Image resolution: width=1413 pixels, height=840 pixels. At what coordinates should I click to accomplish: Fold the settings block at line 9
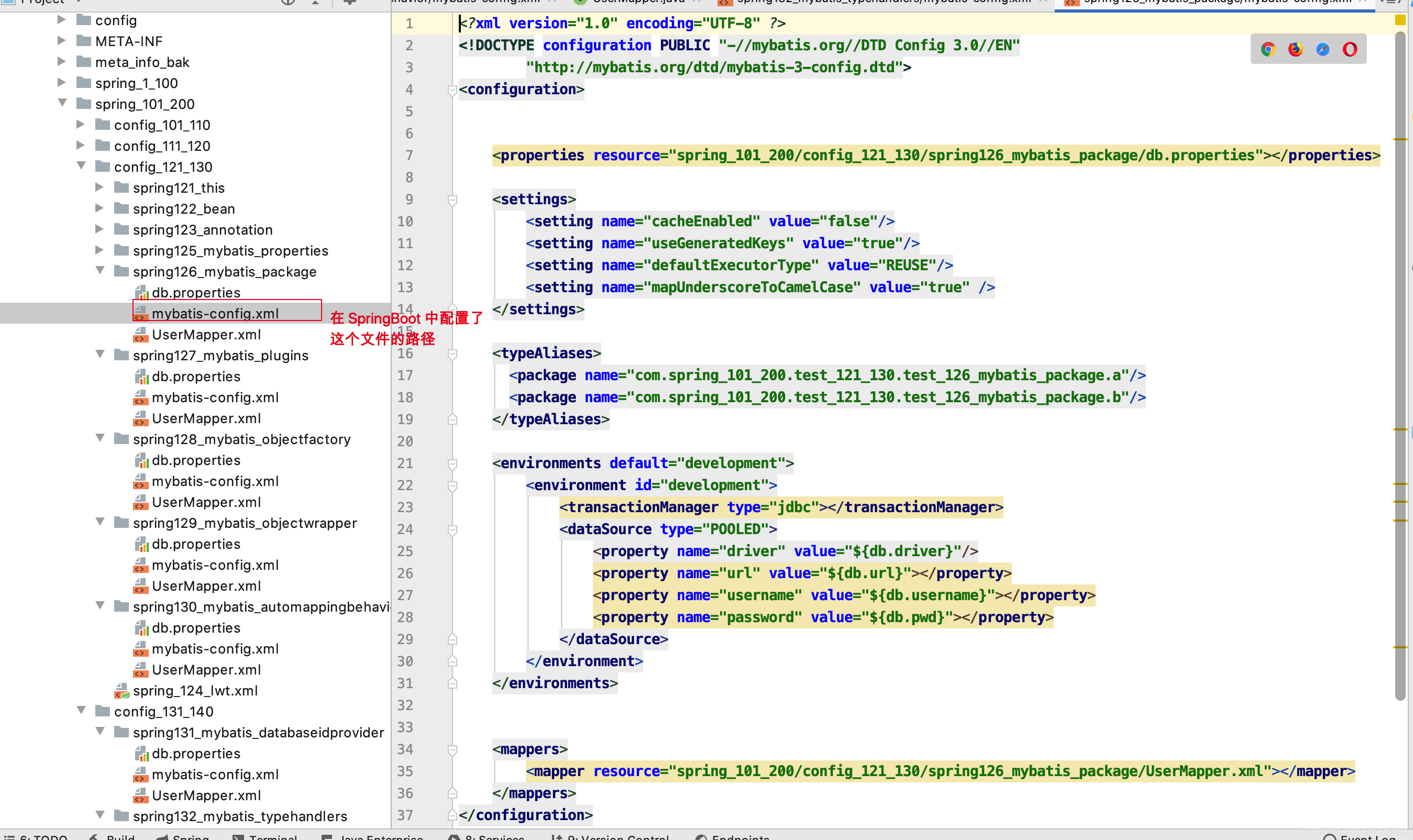pos(452,200)
